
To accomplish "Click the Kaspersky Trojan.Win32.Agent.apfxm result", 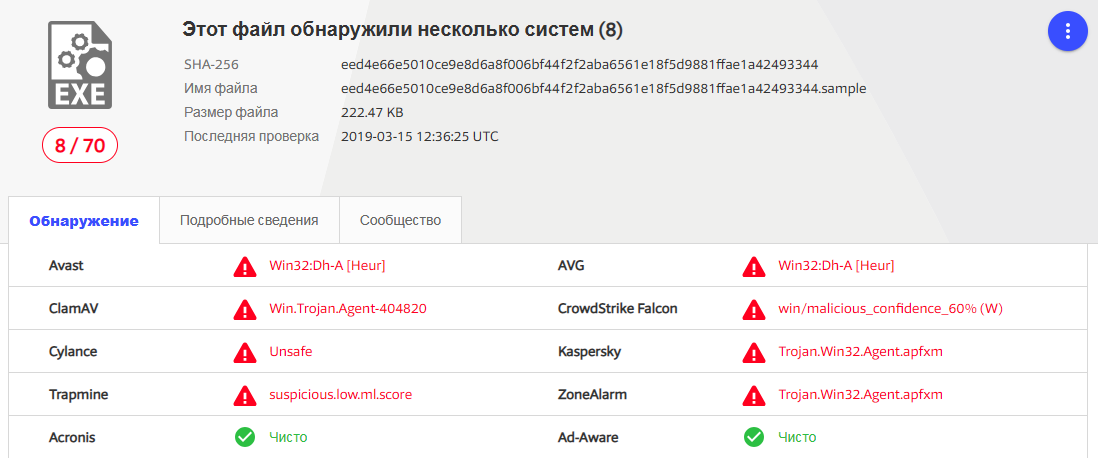I will pos(860,351).
